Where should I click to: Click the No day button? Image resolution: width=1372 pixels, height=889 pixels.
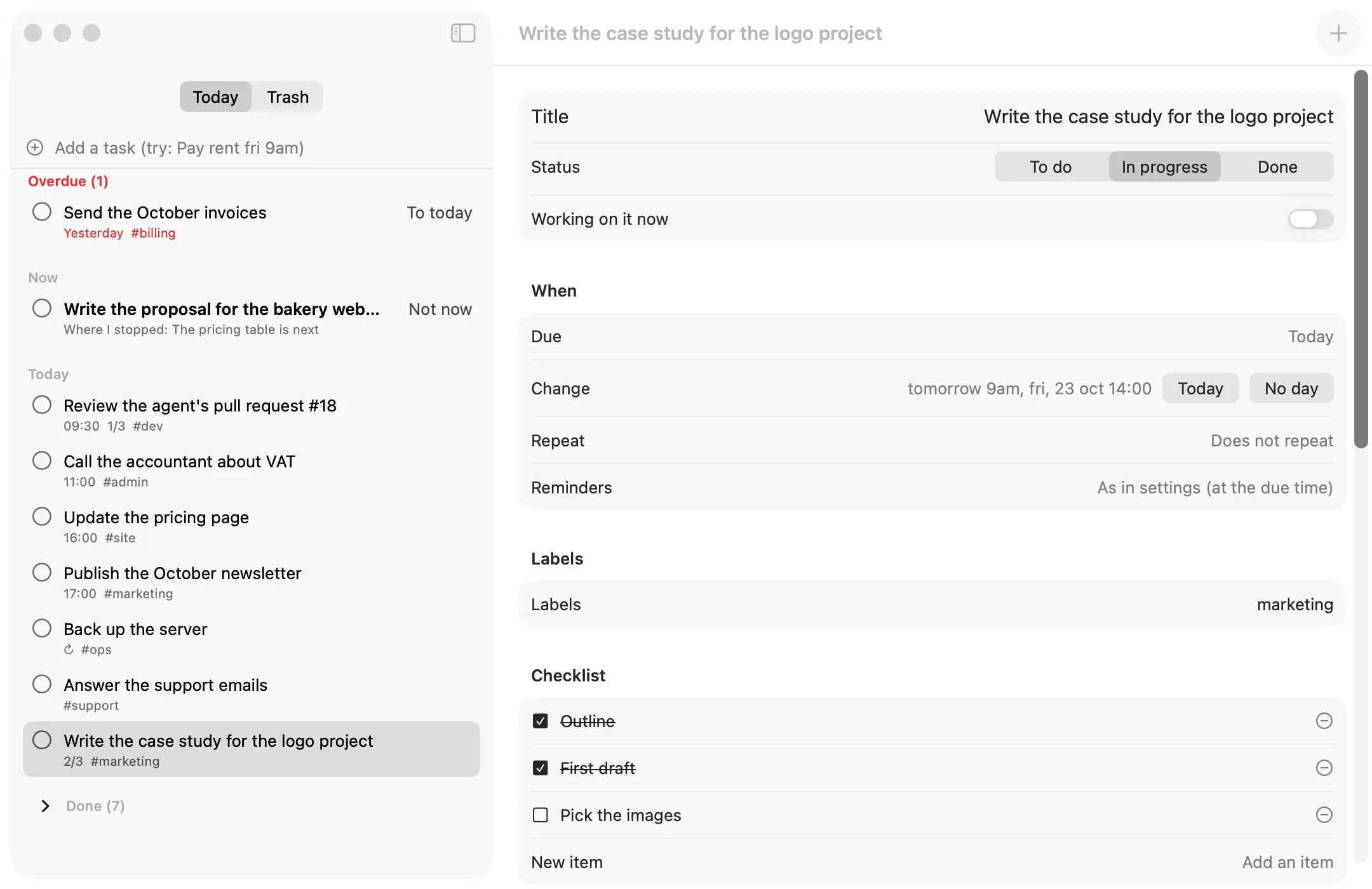click(1291, 388)
